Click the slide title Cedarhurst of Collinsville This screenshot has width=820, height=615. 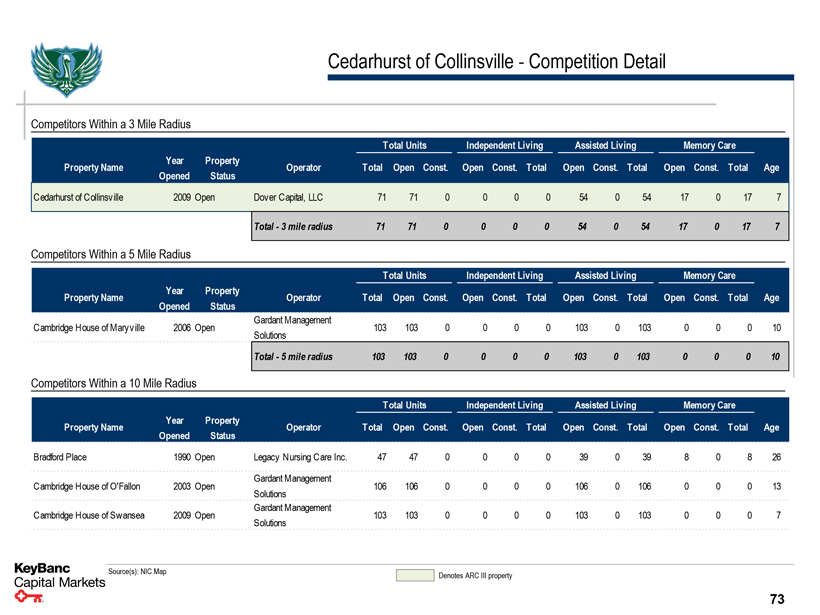(x=496, y=62)
